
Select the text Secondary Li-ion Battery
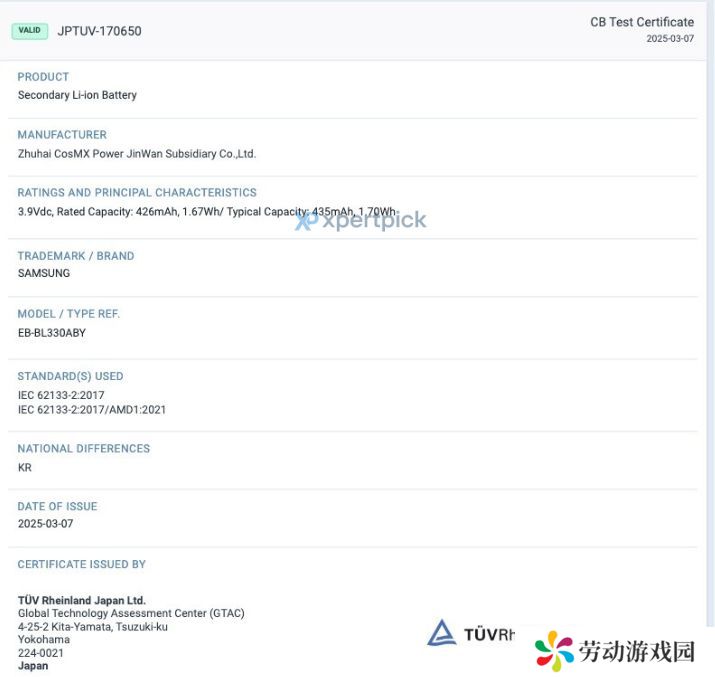point(77,95)
